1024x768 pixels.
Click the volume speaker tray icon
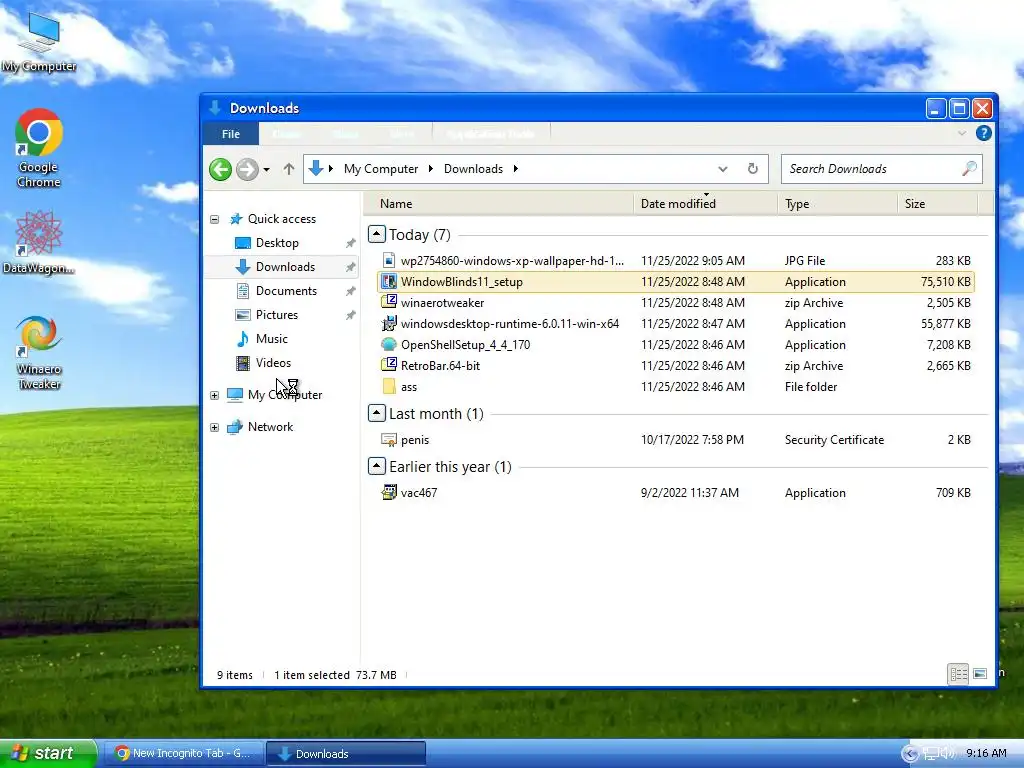pyautogui.click(x=948, y=754)
